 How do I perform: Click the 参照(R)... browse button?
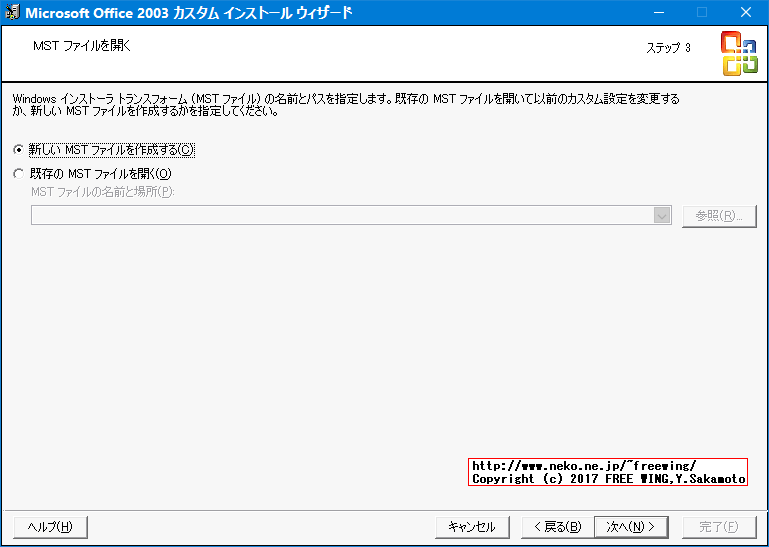tap(719, 216)
